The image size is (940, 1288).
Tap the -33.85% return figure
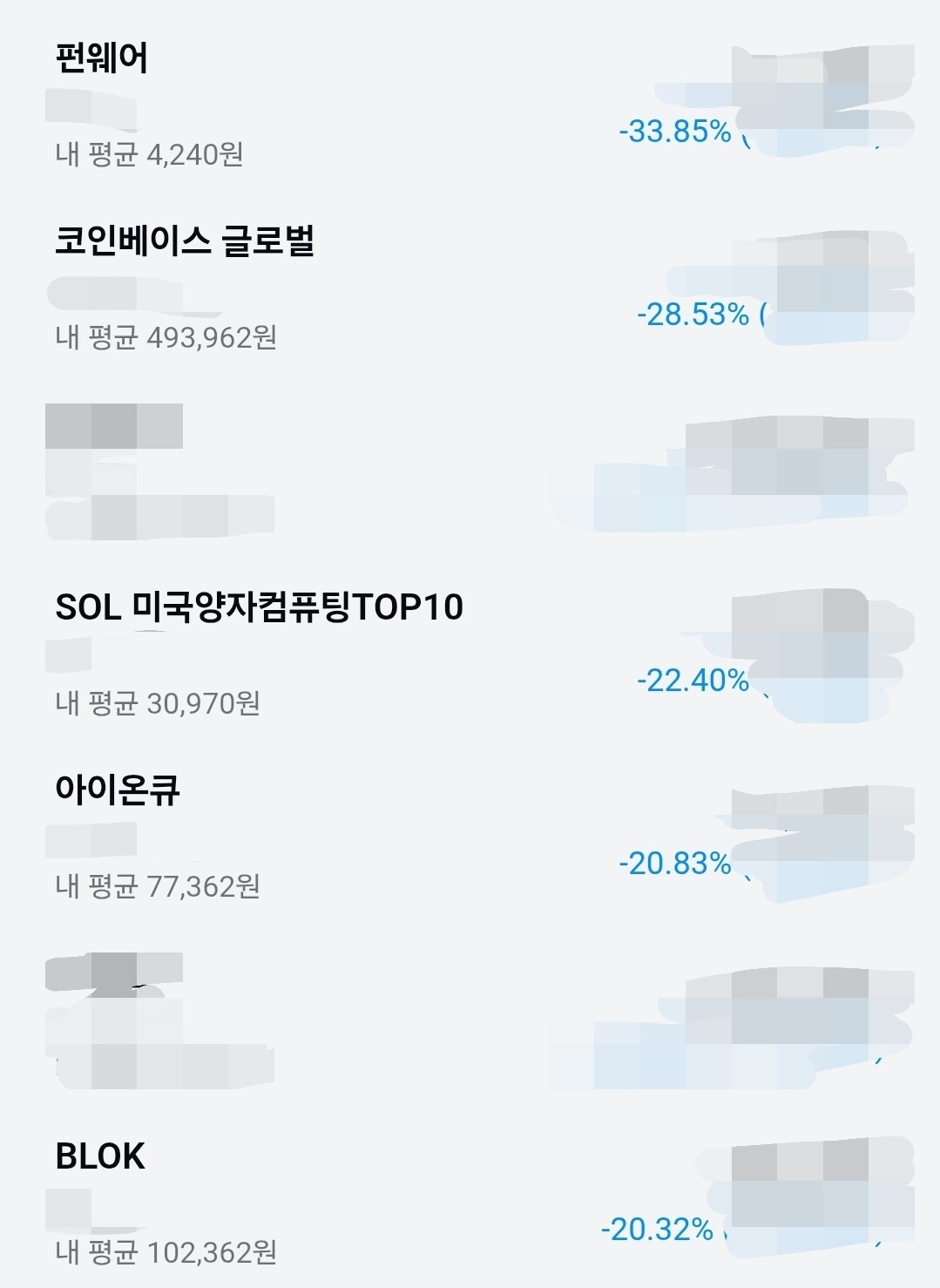pos(675,132)
